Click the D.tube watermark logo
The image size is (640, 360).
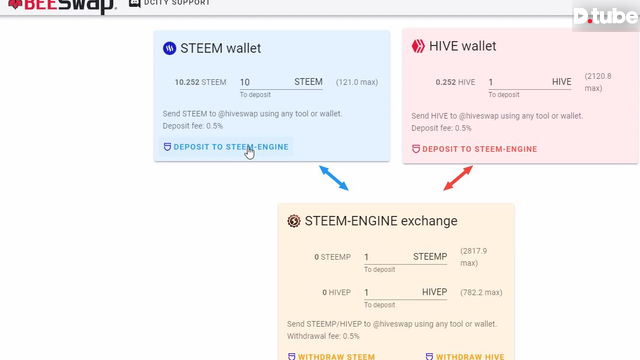[606, 16]
